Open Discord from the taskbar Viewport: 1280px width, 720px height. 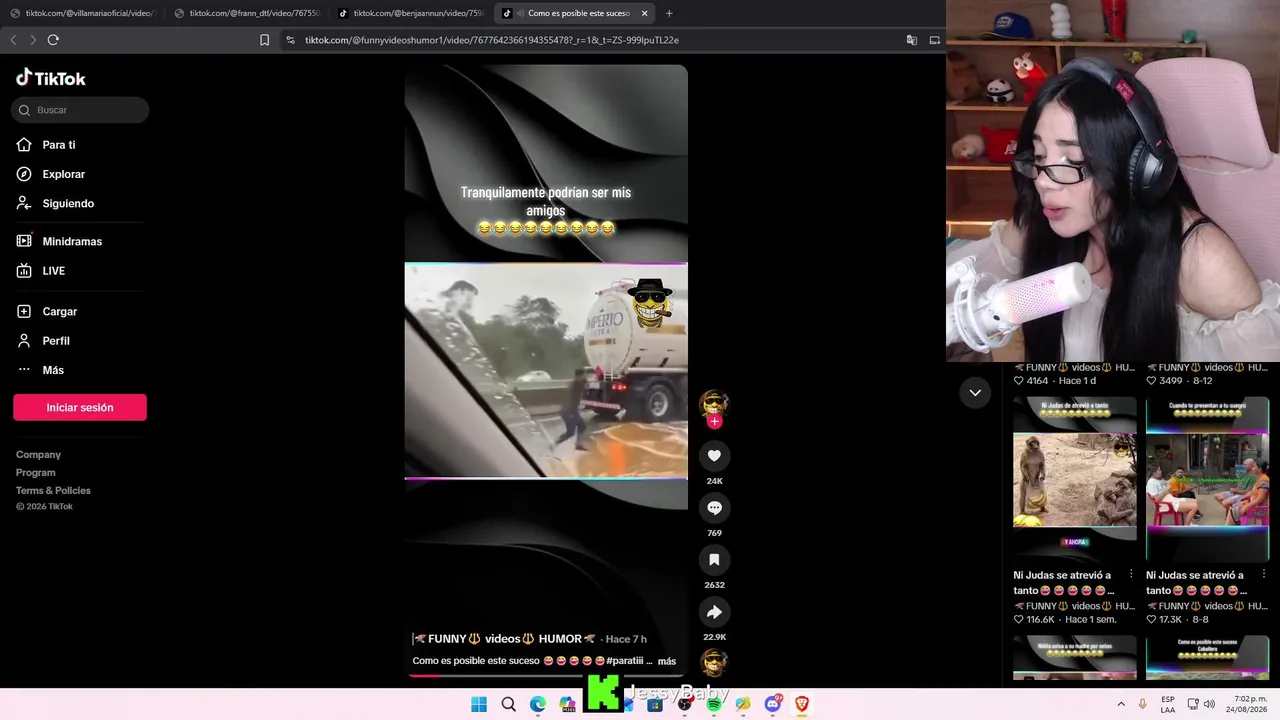pyautogui.click(x=772, y=704)
